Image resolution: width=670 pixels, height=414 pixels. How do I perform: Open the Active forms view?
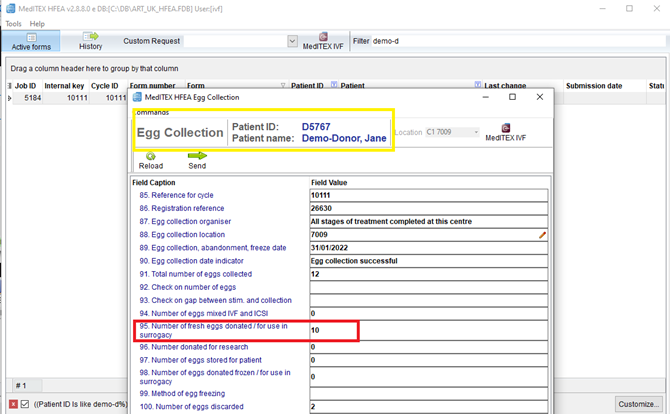(31, 41)
